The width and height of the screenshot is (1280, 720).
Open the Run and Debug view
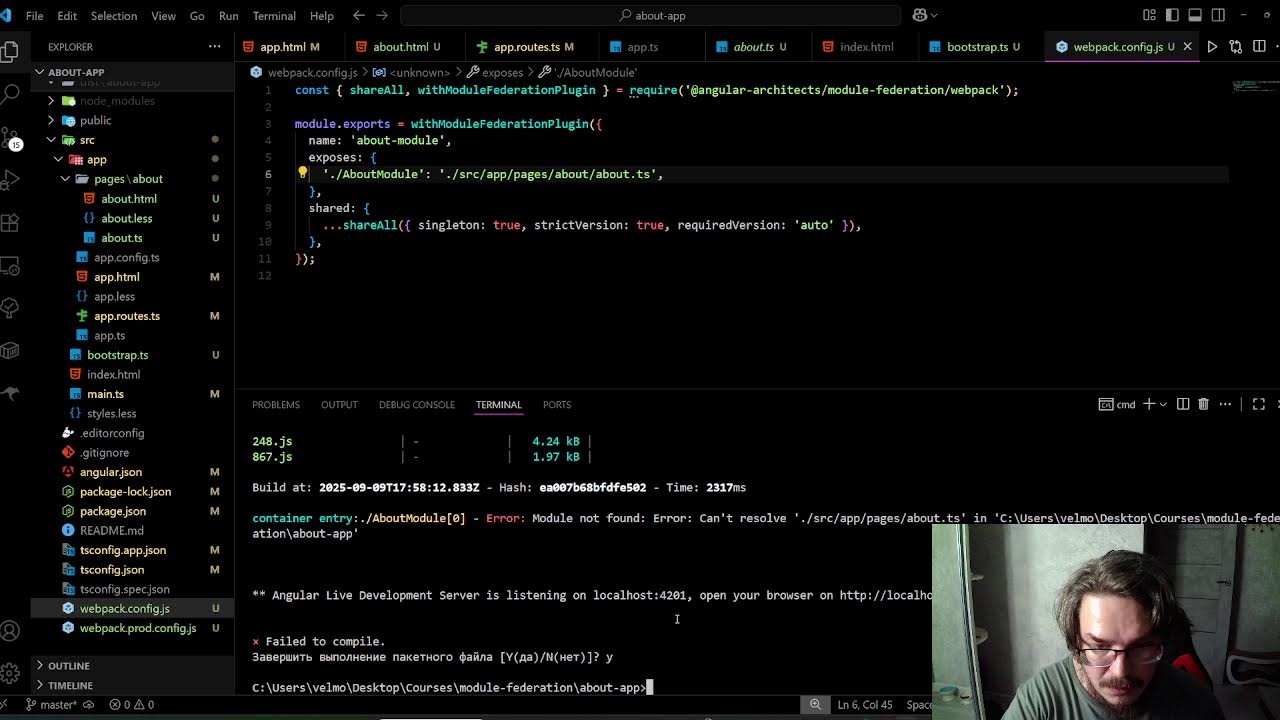[10, 180]
